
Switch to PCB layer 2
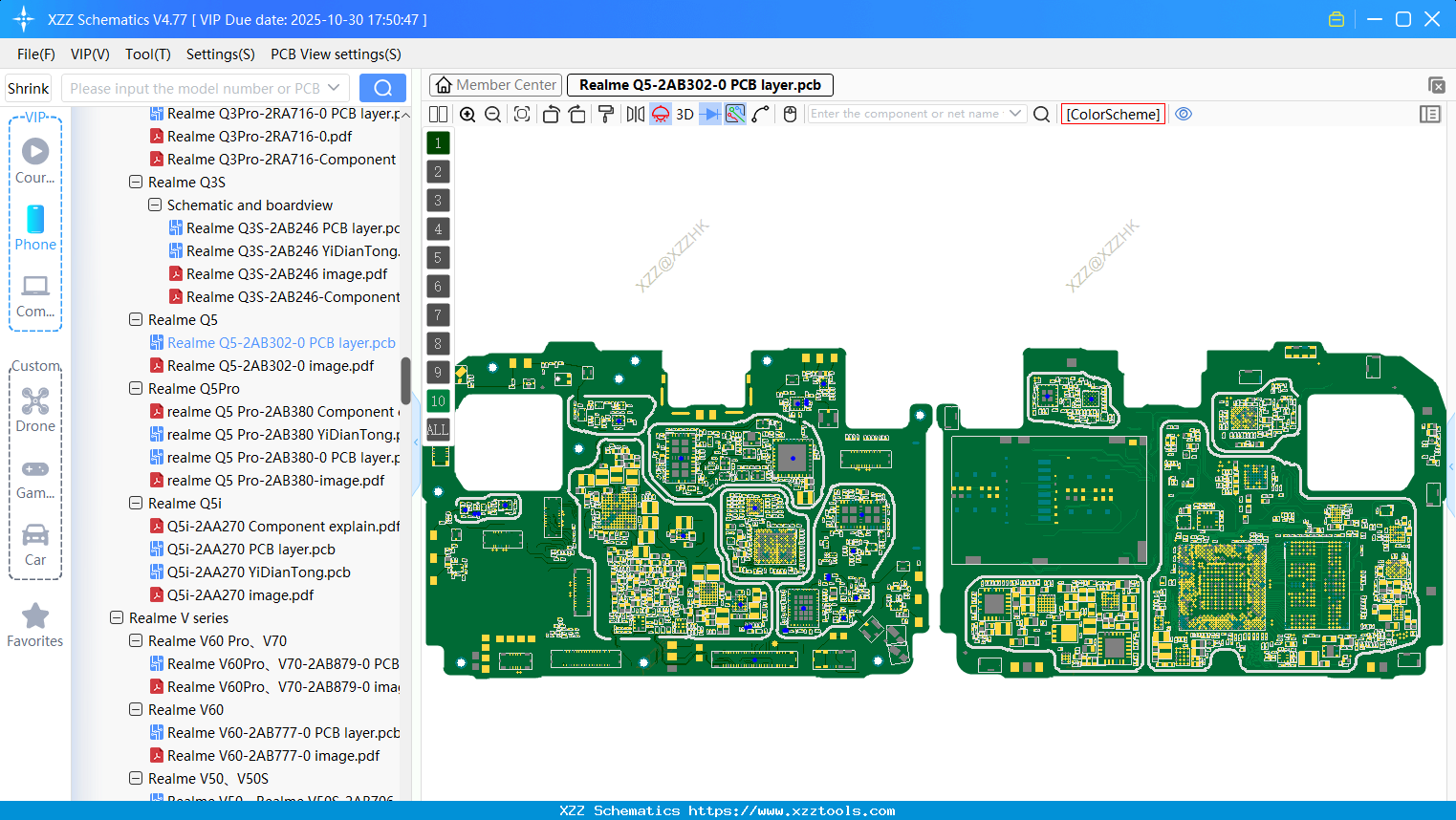[x=438, y=171]
